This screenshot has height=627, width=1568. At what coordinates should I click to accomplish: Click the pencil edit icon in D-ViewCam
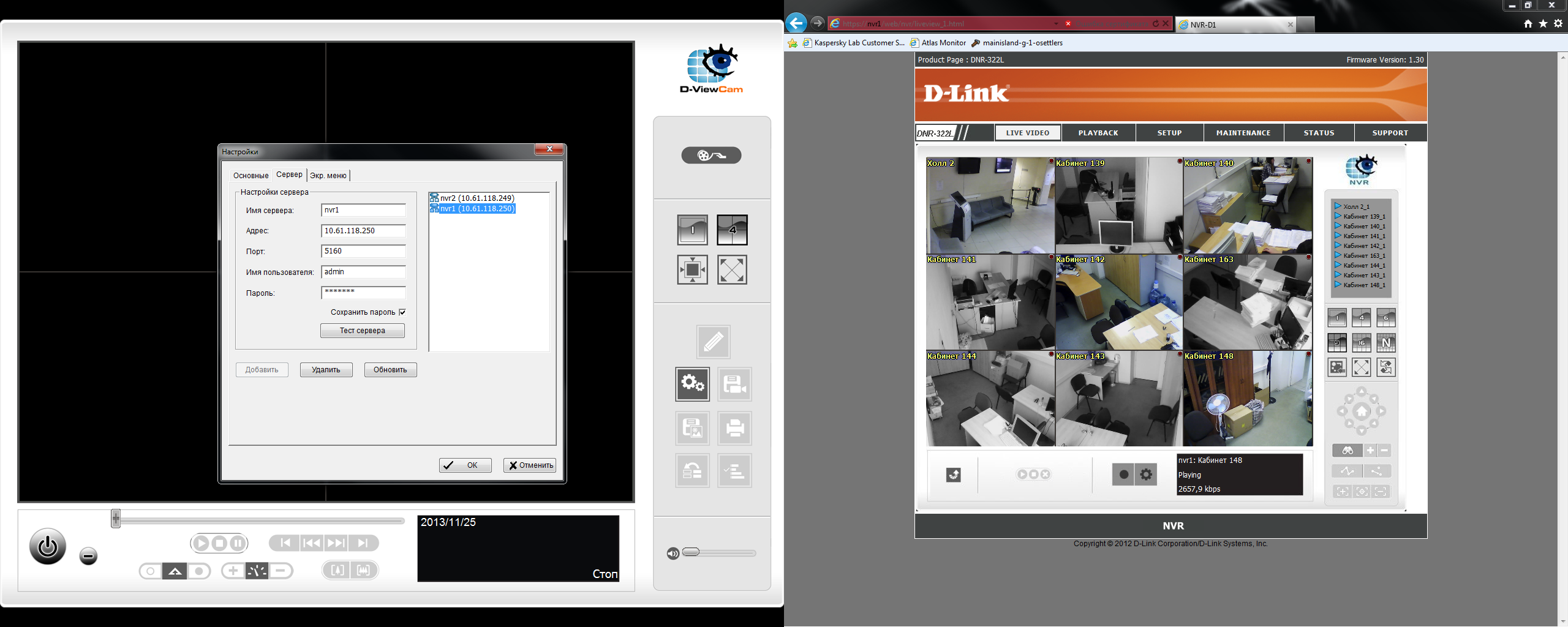[x=714, y=342]
